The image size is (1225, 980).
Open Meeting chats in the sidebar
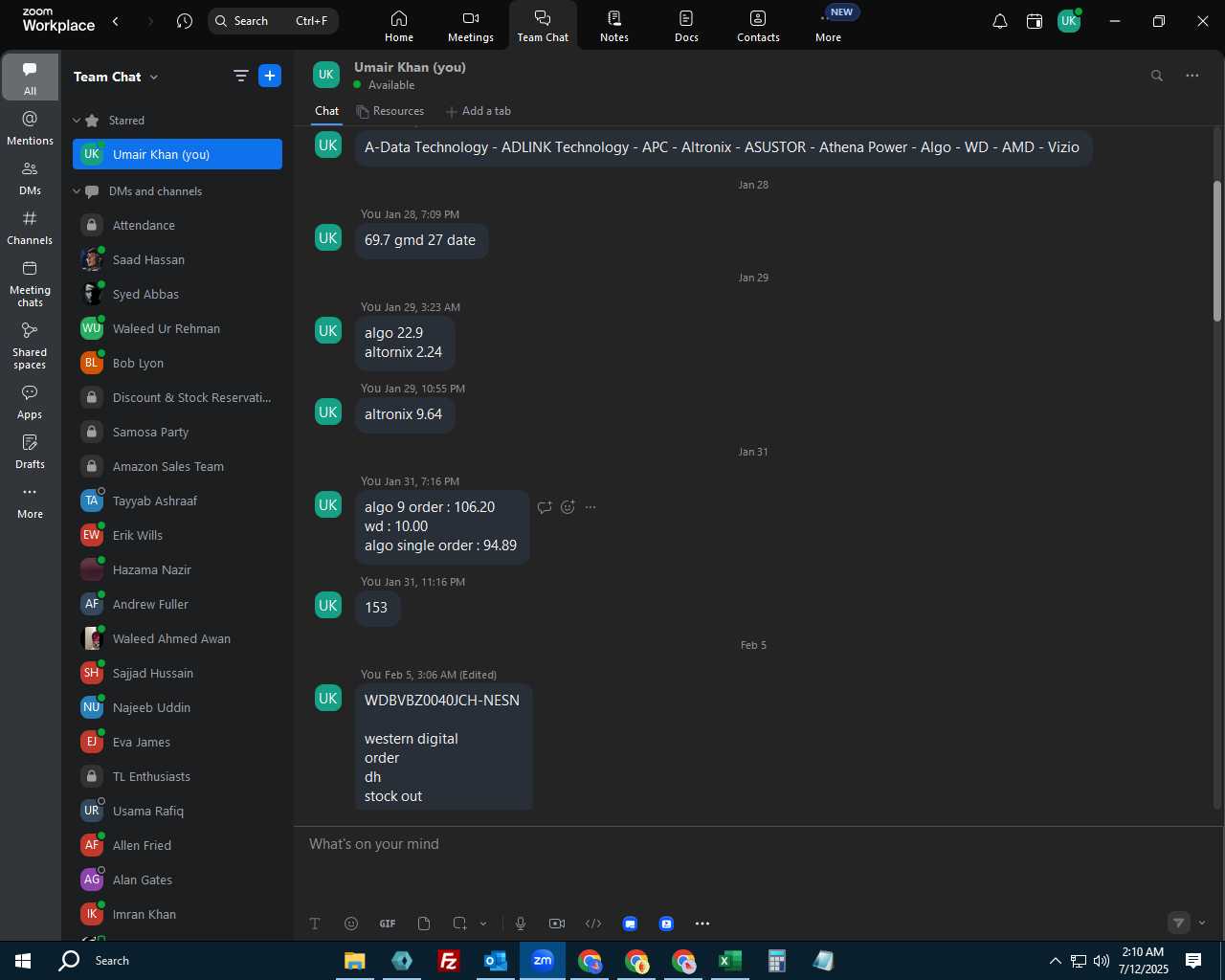pos(30,283)
